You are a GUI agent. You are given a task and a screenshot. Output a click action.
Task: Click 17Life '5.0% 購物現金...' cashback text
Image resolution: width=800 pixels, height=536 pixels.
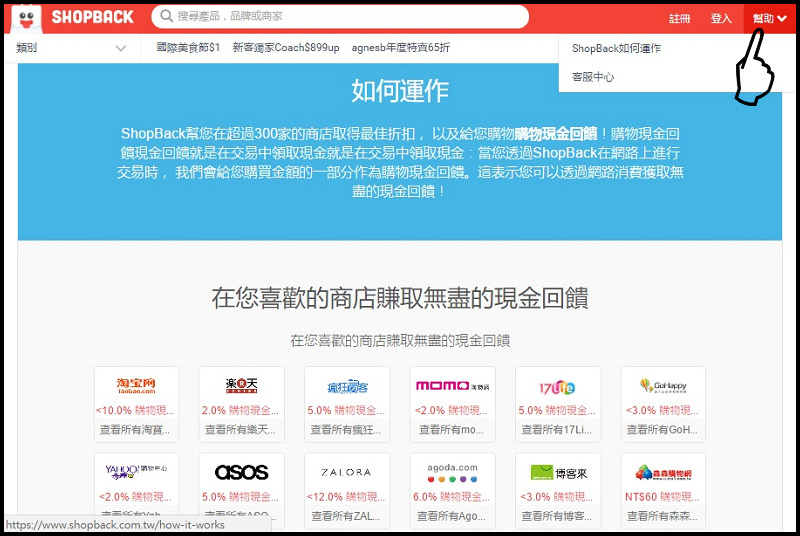coord(557,410)
